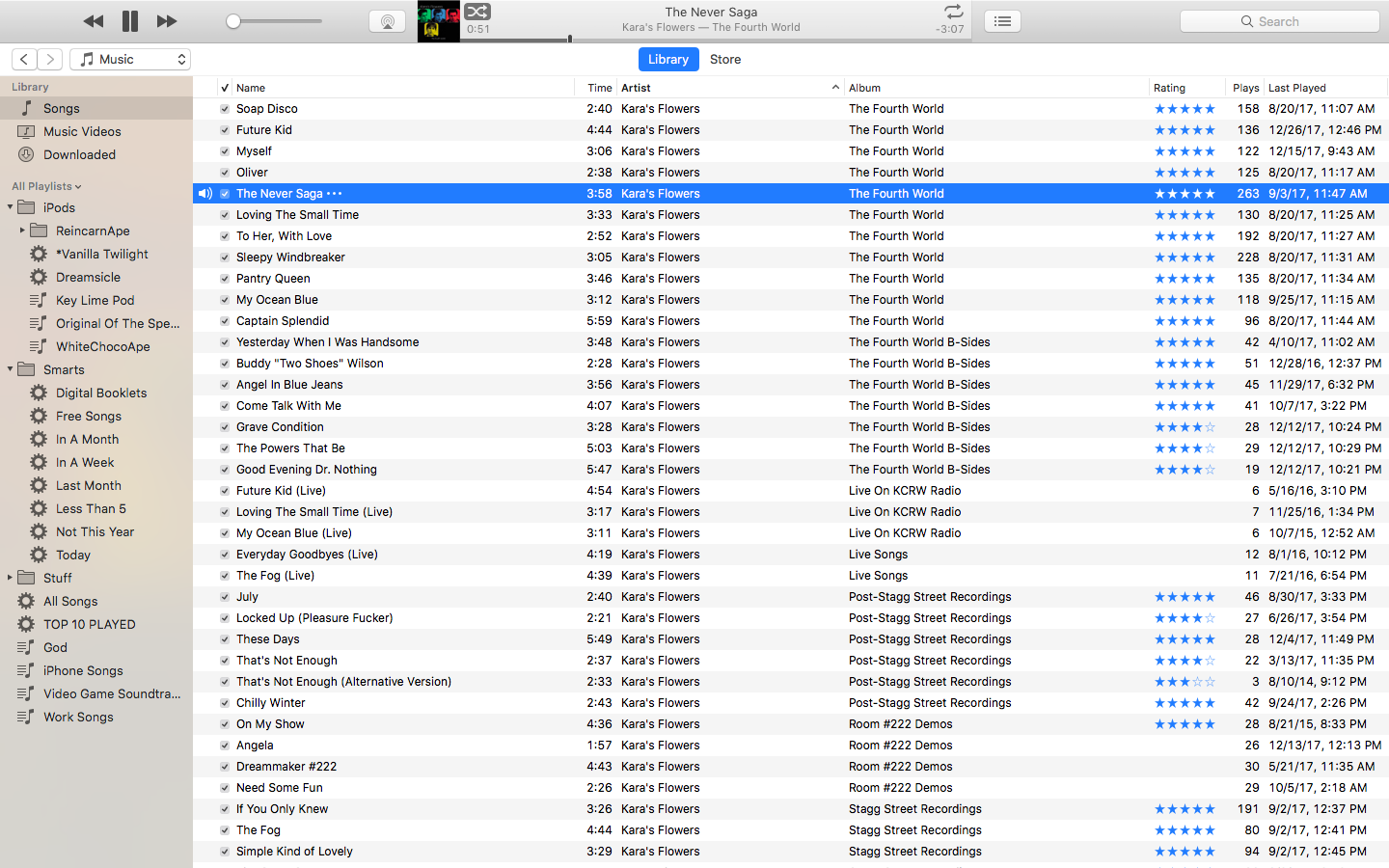
Task: Click the star rating for Grave Condition
Action: tap(1185, 427)
